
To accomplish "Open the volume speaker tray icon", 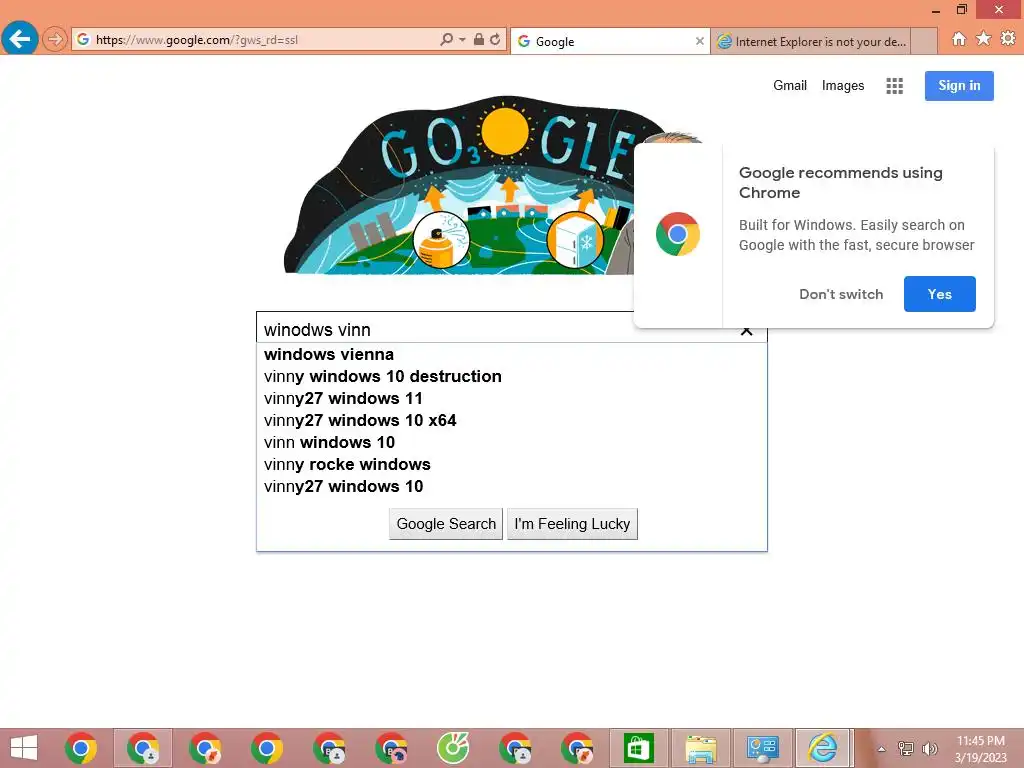I will [929, 748].
